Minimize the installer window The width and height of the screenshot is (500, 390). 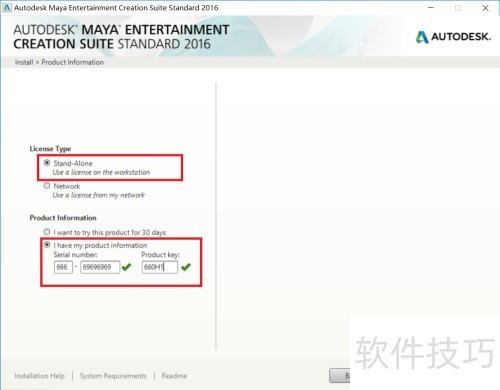click(x=431, y=7)
